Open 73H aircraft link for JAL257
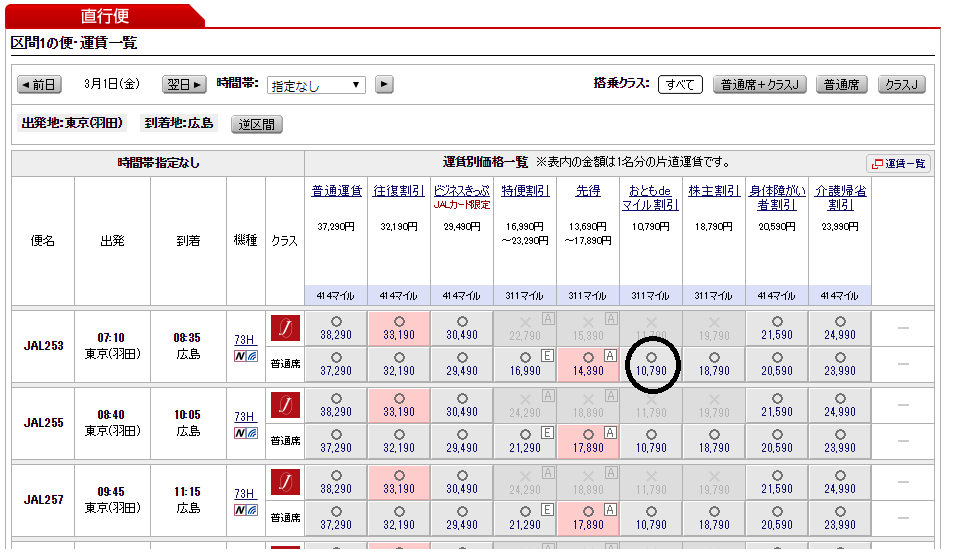The width and height of the screenshot is (953, 560). pos(244,494)
